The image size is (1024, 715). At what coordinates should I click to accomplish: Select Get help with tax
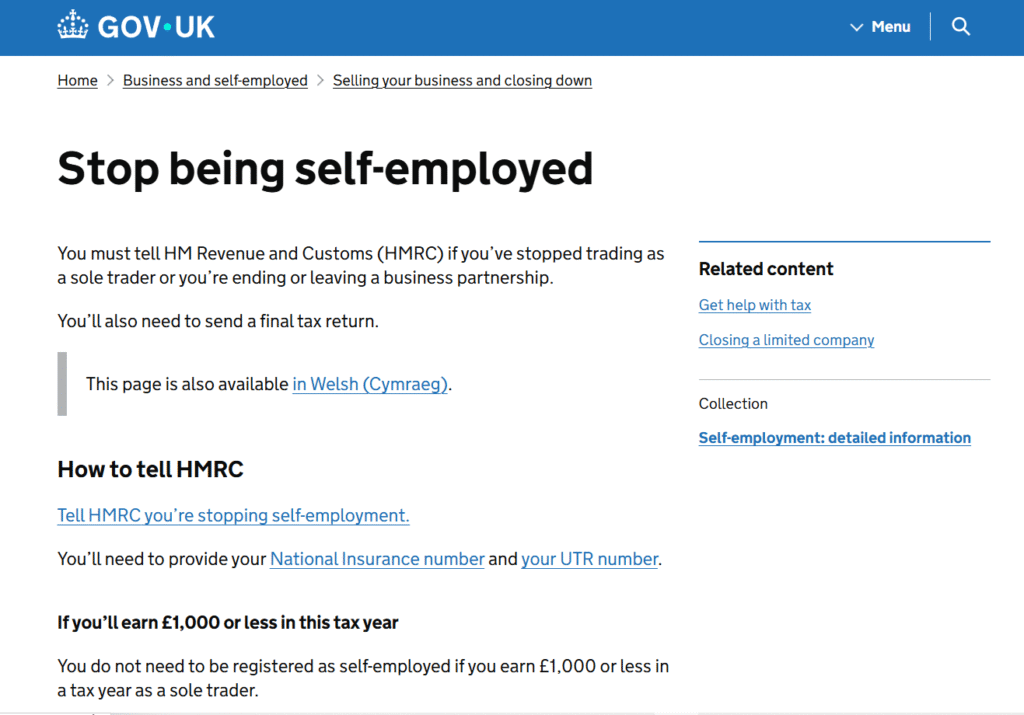click(754, 304)
